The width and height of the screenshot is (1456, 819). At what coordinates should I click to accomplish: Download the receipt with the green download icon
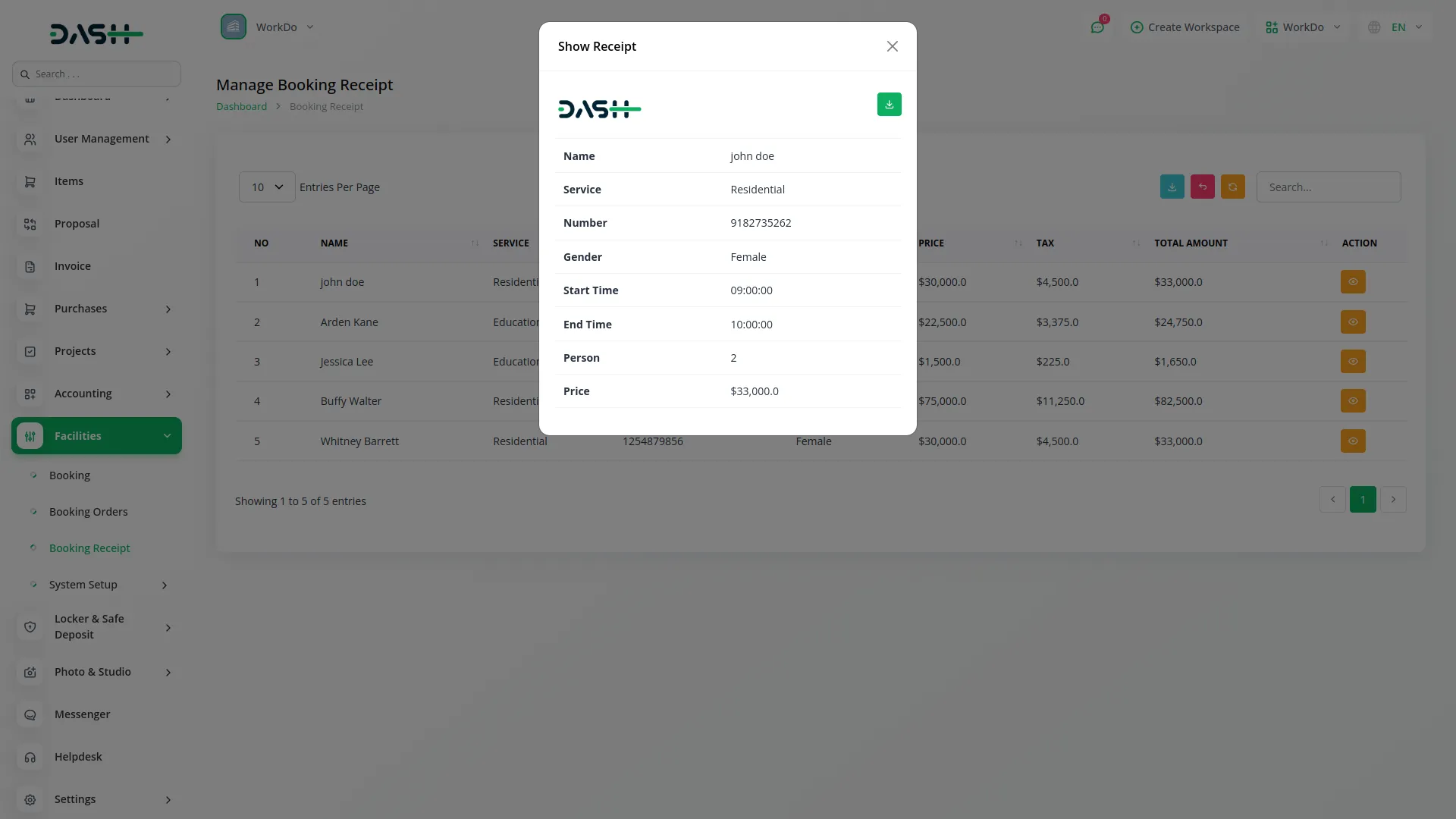click(x=889, y=105)
